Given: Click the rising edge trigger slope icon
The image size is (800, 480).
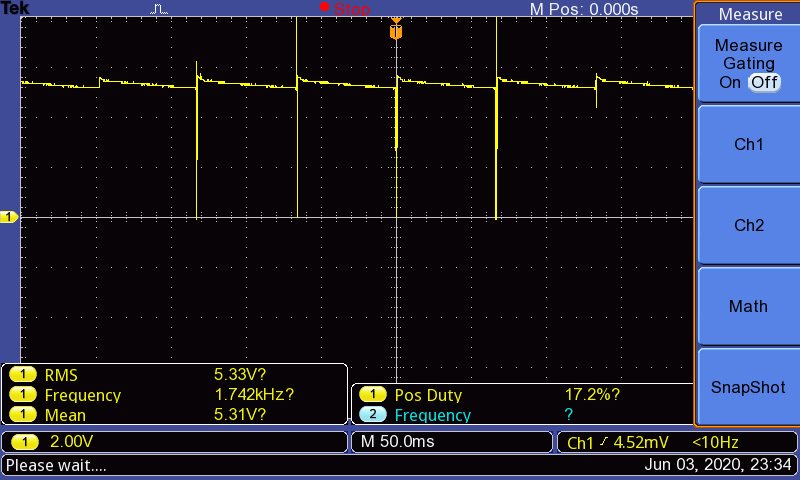Looking at the screenshot, I should [604, 442].
